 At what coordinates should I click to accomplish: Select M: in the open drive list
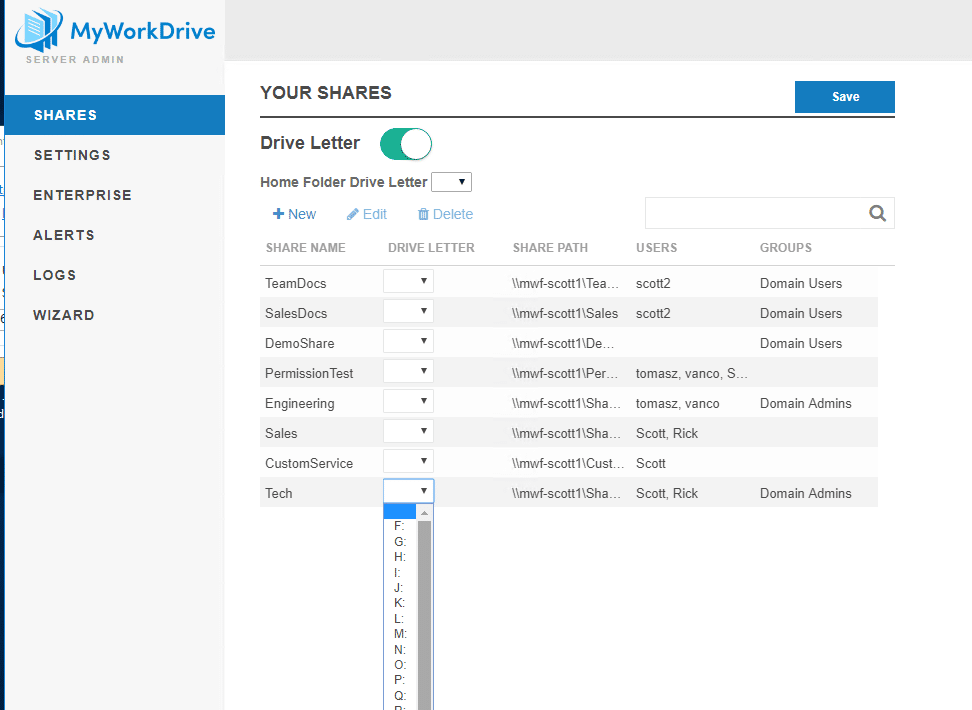[x=400, y=634]
